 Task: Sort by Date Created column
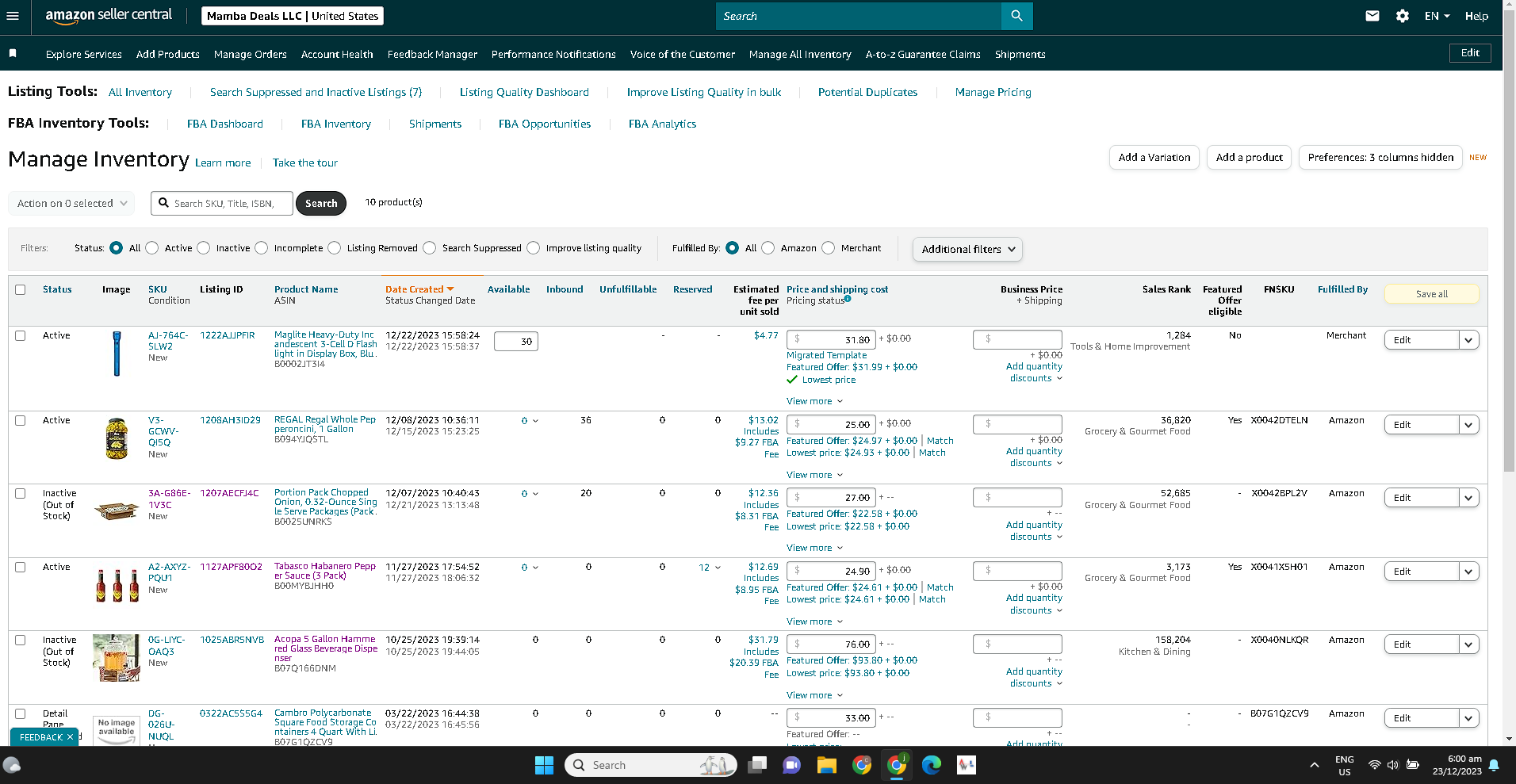pyautogui.click(x=419, y=289)
